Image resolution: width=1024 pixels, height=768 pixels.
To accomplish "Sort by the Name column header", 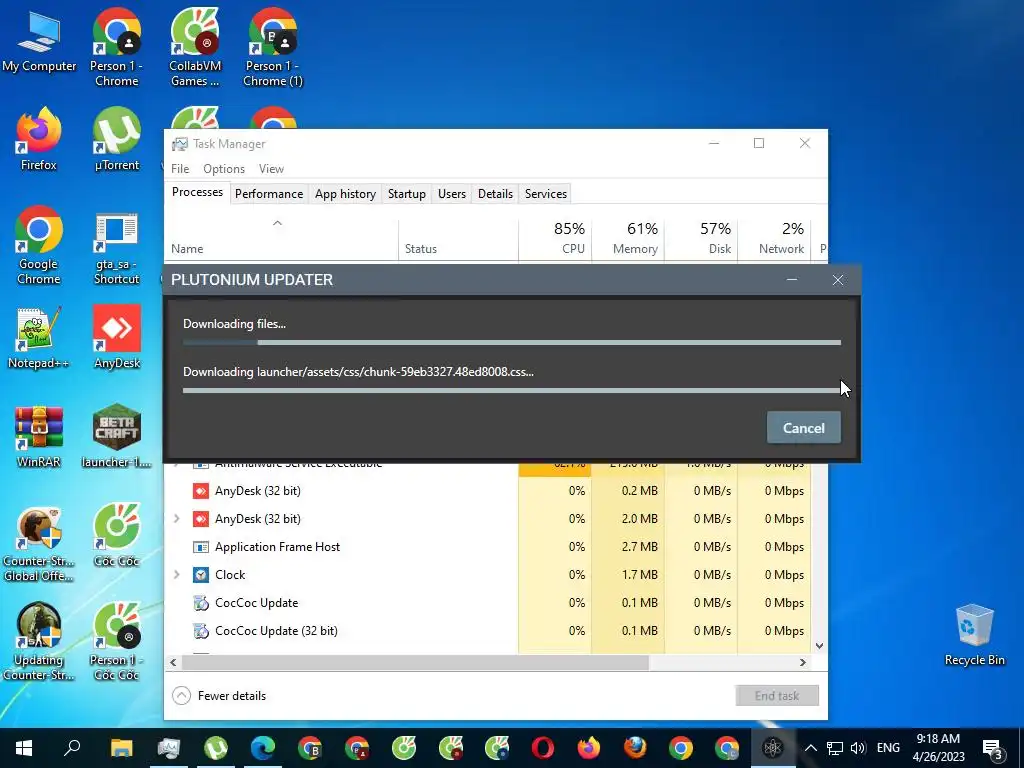I will tap(281, 238).
